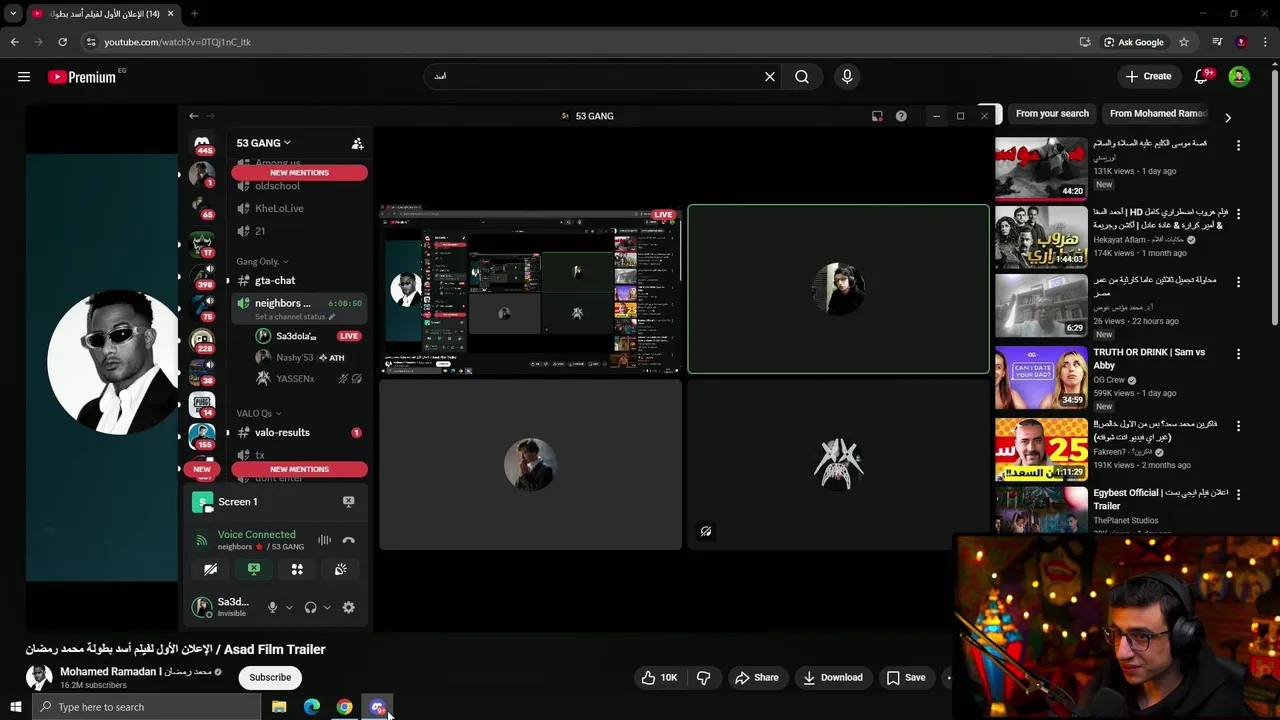Open microphone input options arrow
The height and width of the screenshot is (720, 1280).
[x=289, y=607]
